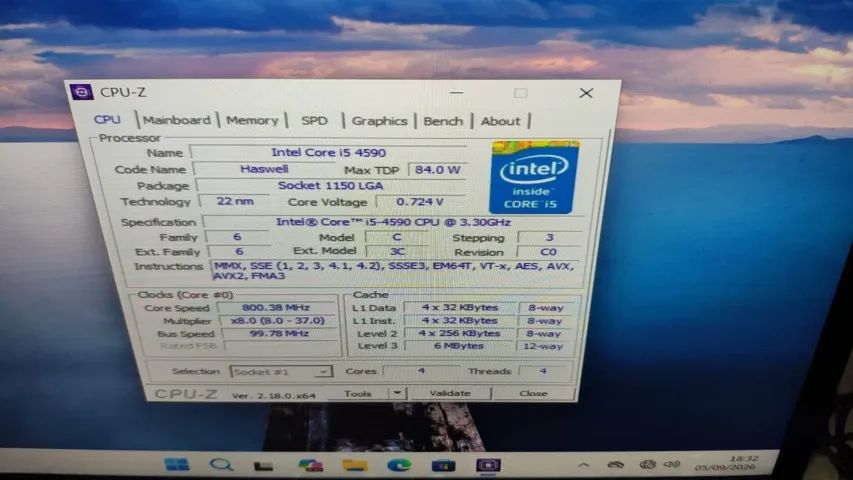The width and height of the screenshot is (853, 480).
Task: Click the Level 2 value 4 x 256 KBytes
Action: (459, 333)
